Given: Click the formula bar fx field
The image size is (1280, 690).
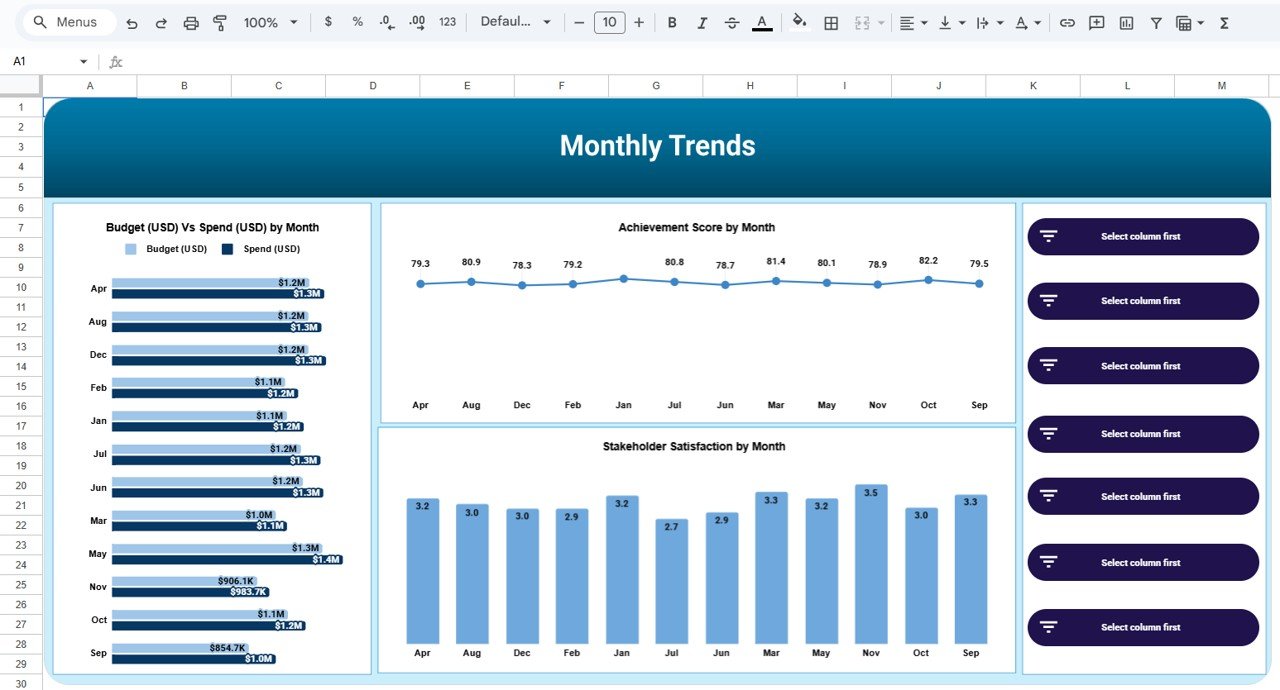Looking at the screenshot, I should (x=115, y=61).
